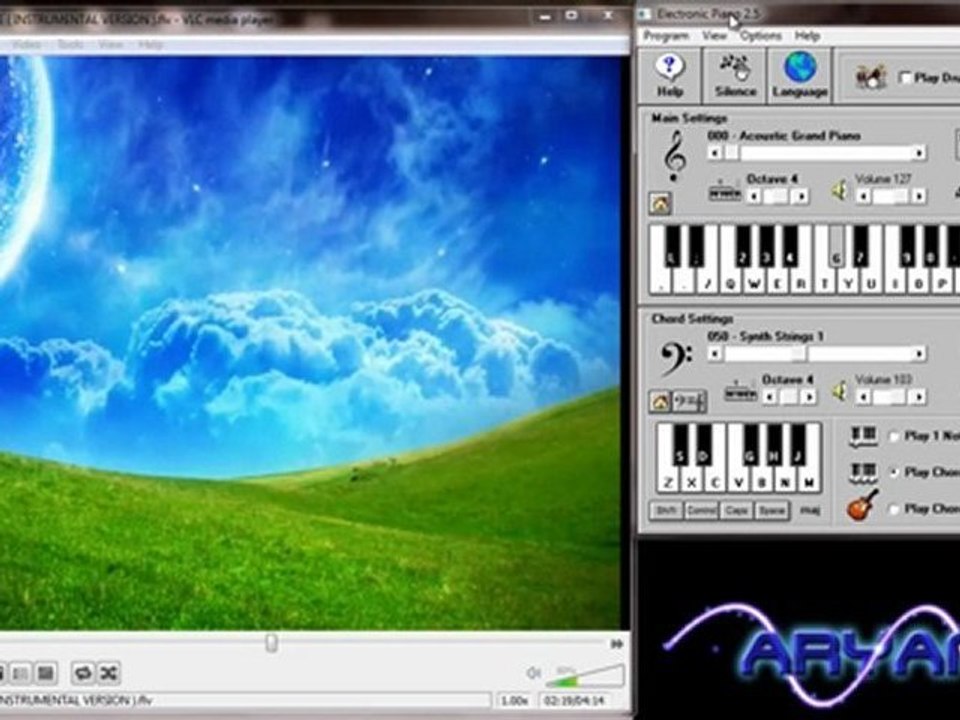The image size is (960, 720).
Task: Click the home button in Chord Settings
Action: pyautogui.click(x=660, y=402)
